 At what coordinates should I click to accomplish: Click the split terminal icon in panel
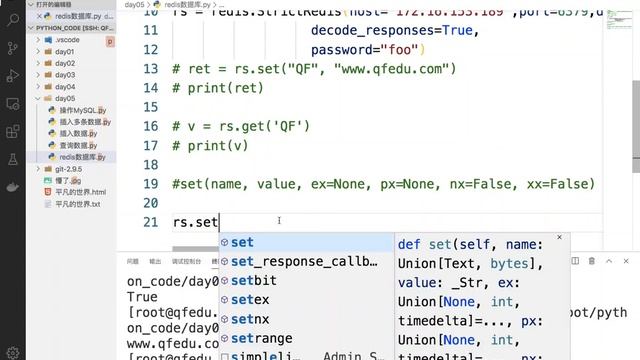tap(575, 261)
